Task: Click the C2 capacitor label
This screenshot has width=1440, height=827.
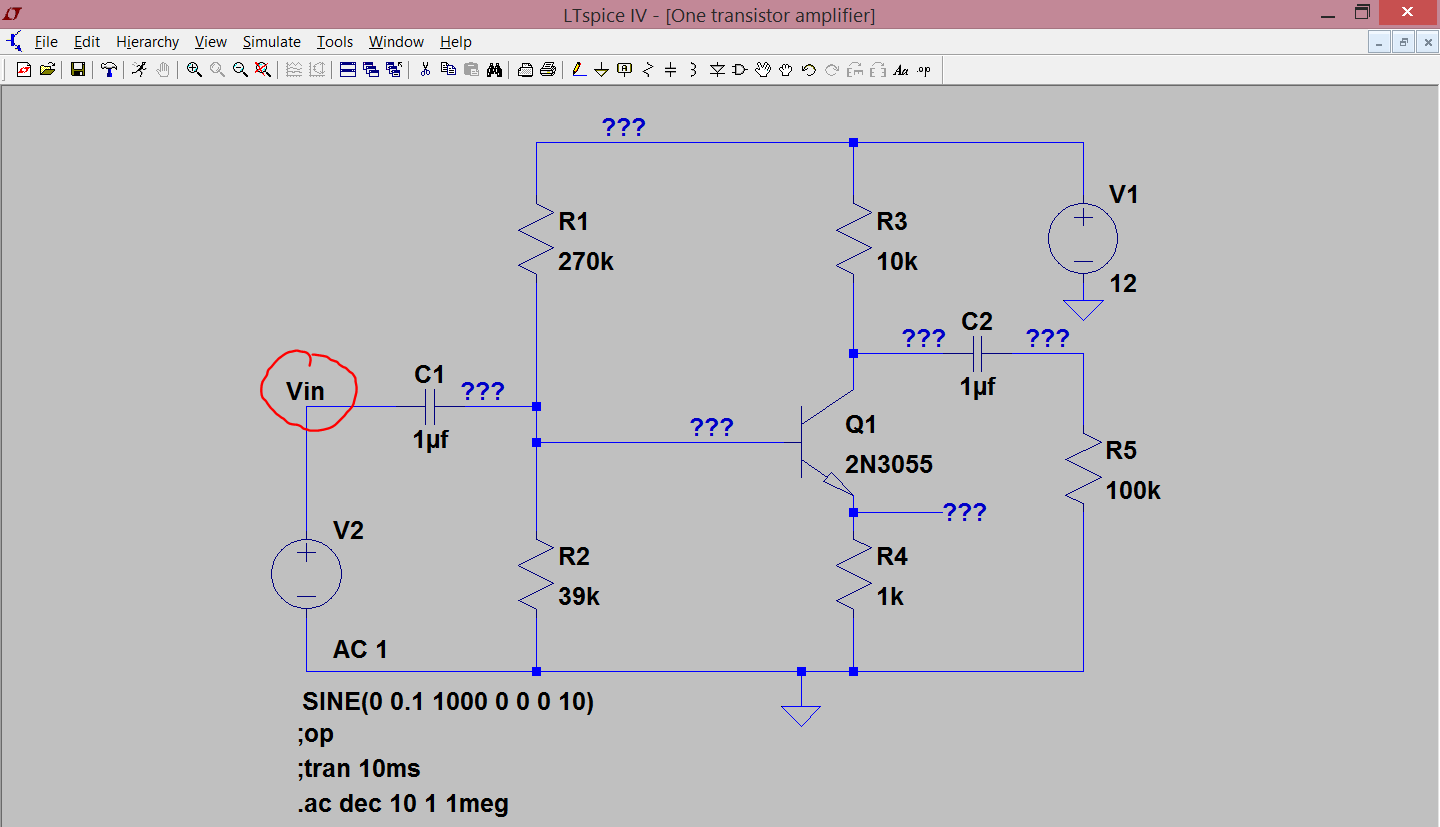Action: (977, 321)
